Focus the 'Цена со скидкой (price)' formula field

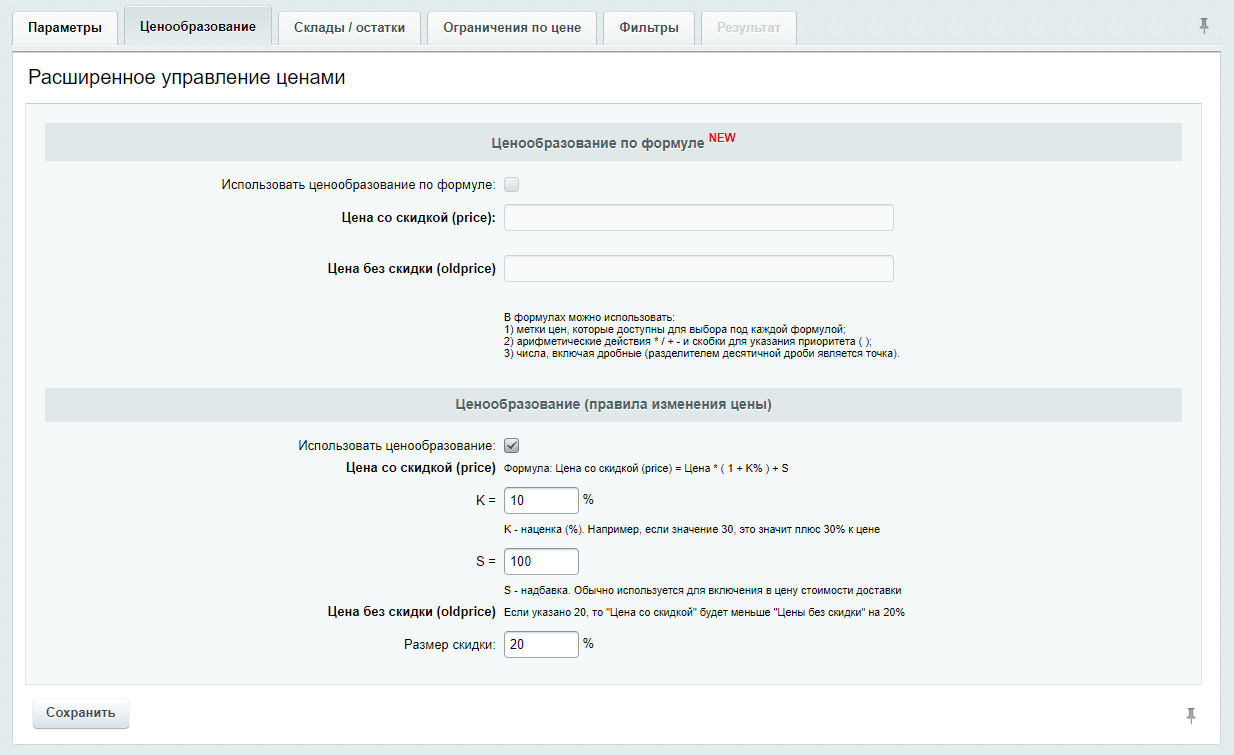click(698, 218)
